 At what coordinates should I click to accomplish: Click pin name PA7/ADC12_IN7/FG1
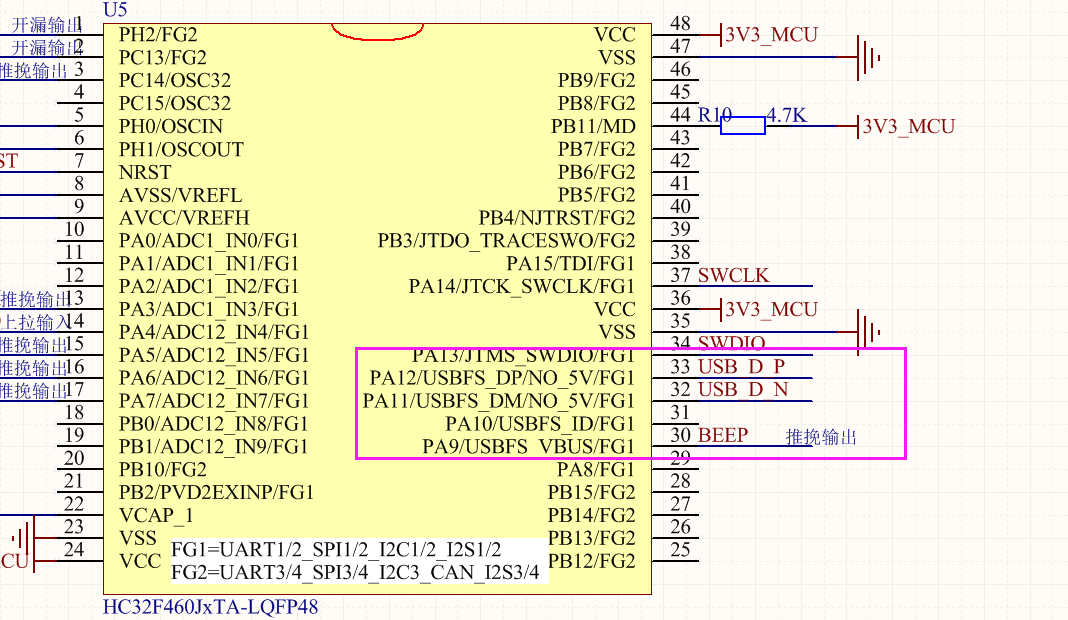click(x=214, y=401)
